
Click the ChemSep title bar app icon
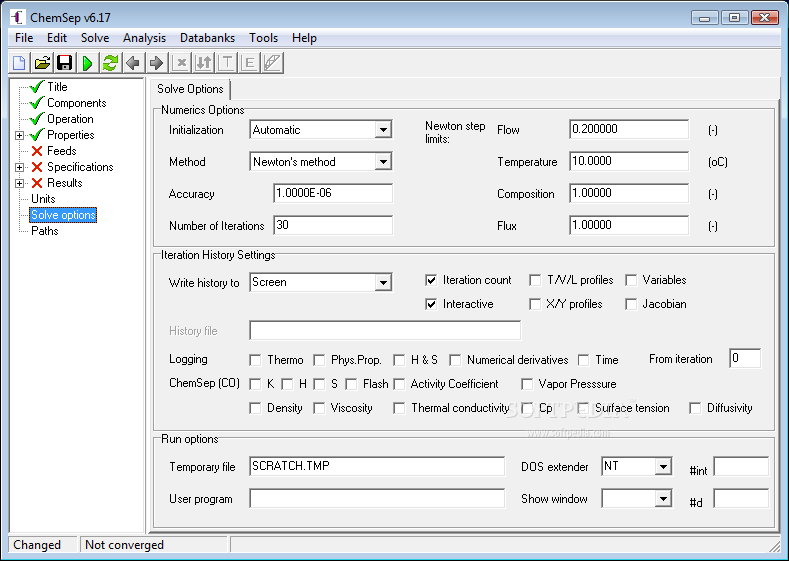(18, 17)
